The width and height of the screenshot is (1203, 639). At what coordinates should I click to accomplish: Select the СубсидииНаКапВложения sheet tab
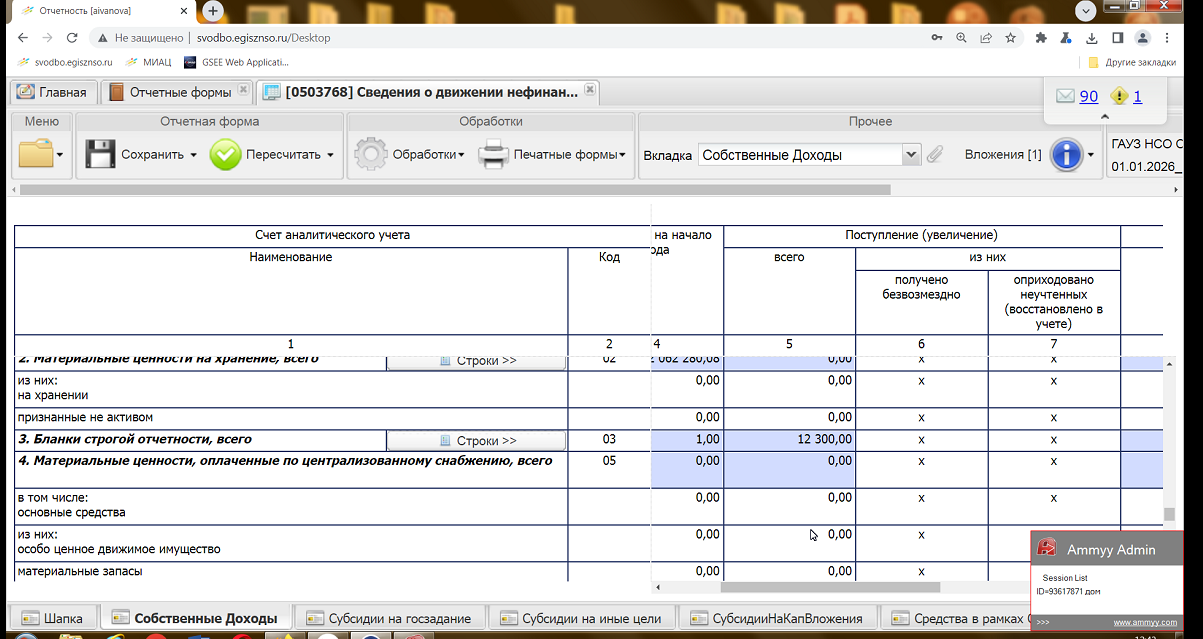(x=776, y=618)
